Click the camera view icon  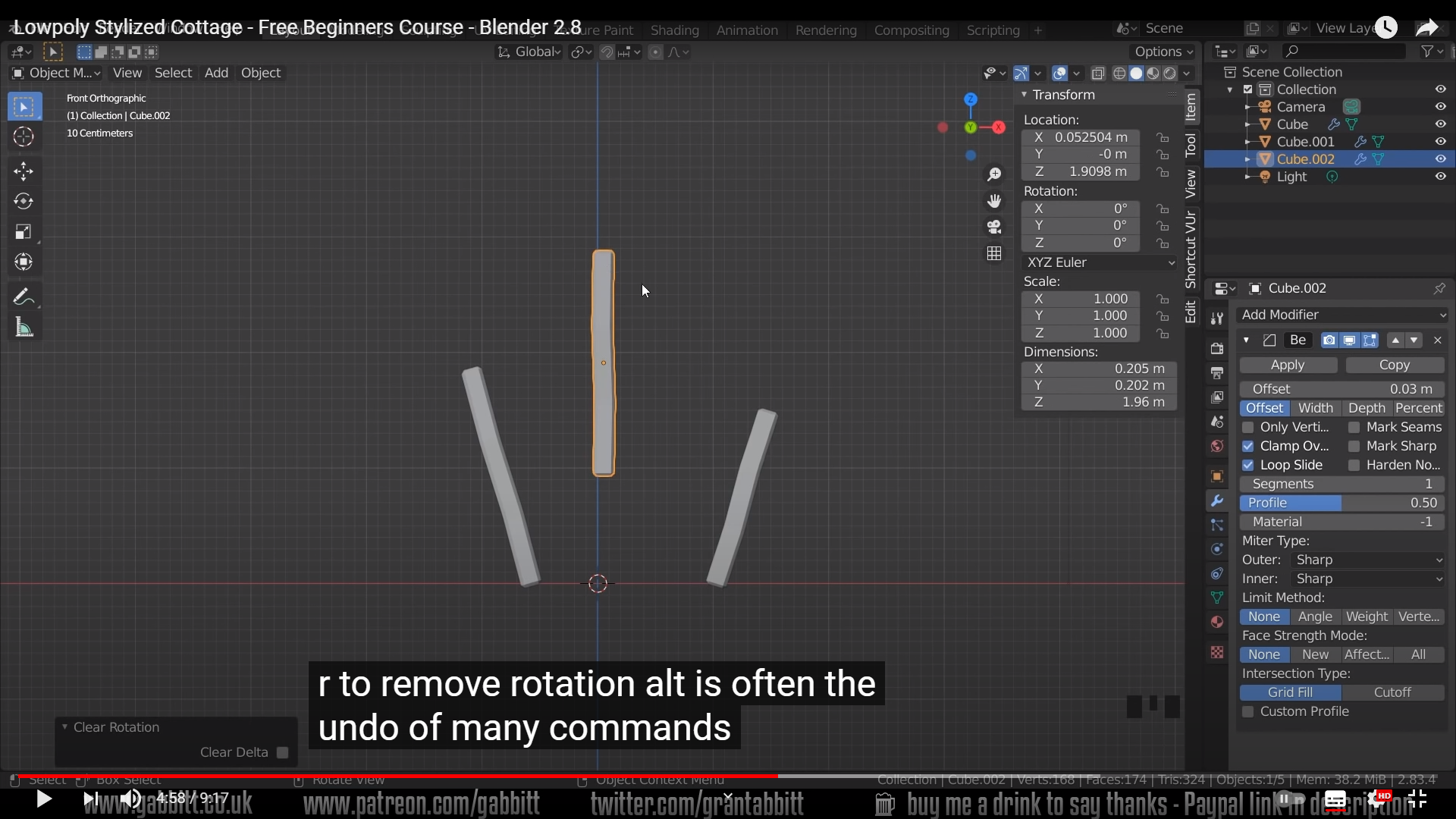993,227
